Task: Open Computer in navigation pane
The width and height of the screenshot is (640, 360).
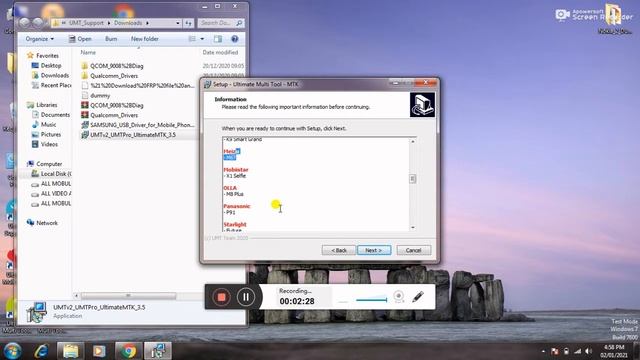Action: pyautogui.click(x=49, y=164)
